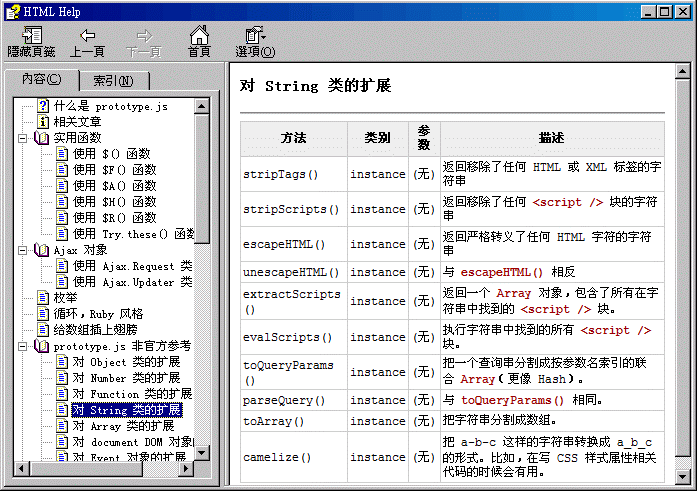697x491 pixels.
Task: Open the 選項 options toolbar icon
Action: tap(255, 35)
